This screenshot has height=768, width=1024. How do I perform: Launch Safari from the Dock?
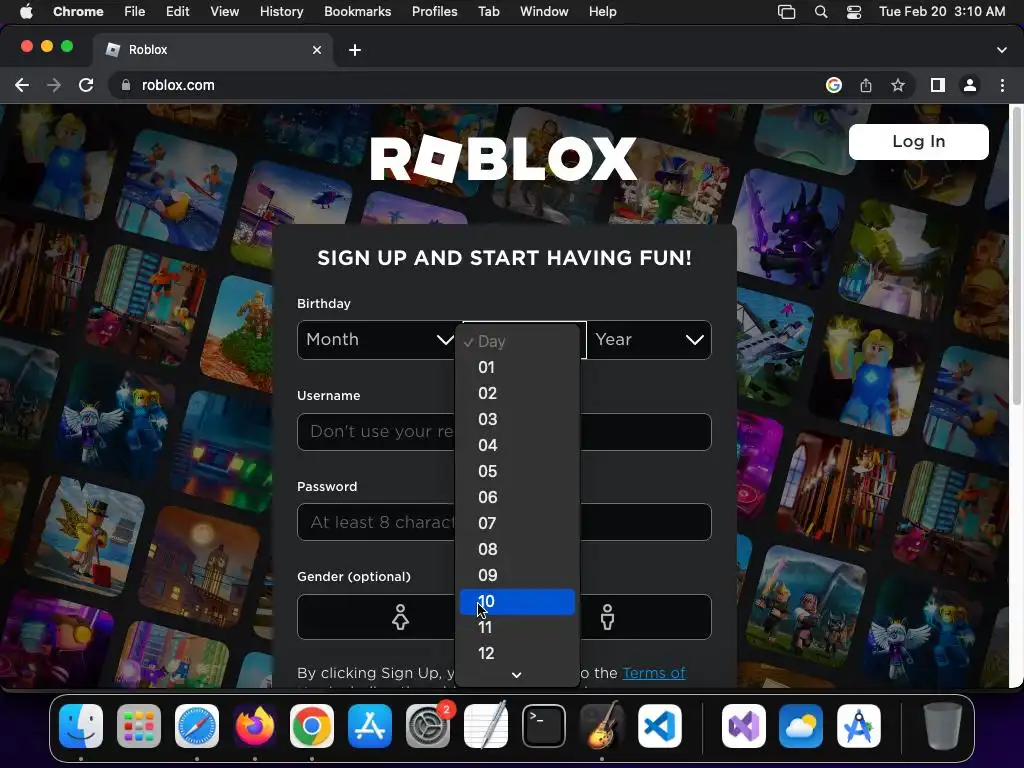197,726
